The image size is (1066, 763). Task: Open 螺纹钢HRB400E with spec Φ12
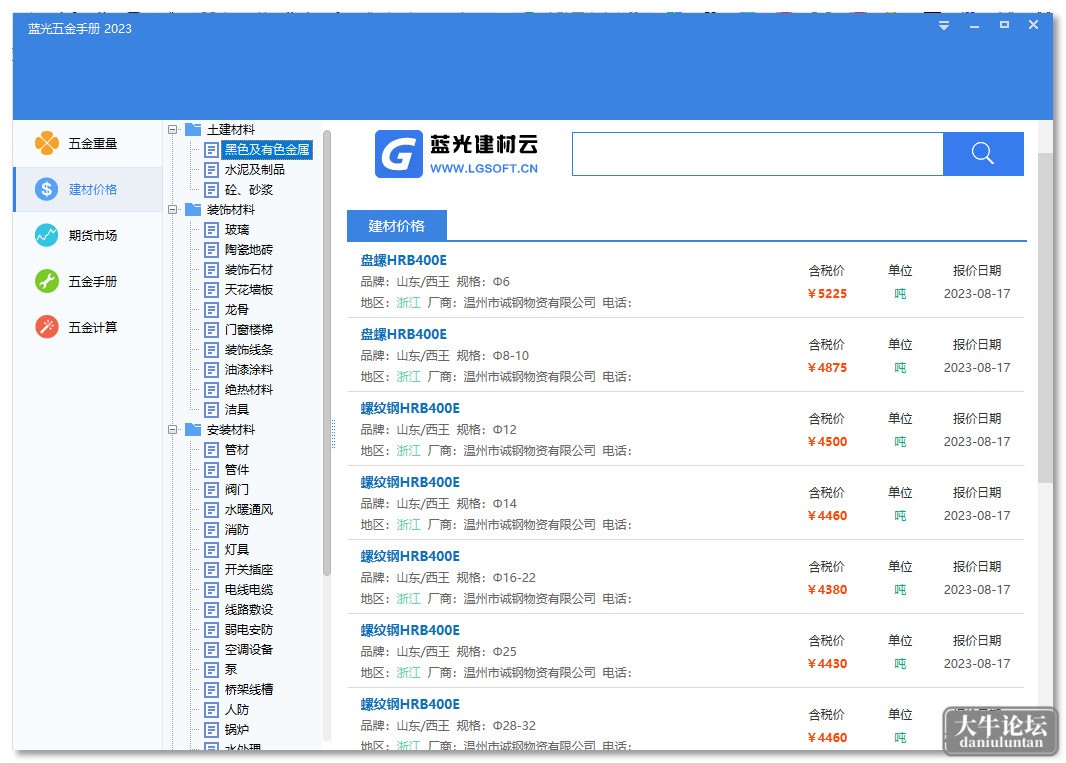[x=410, y=408]
